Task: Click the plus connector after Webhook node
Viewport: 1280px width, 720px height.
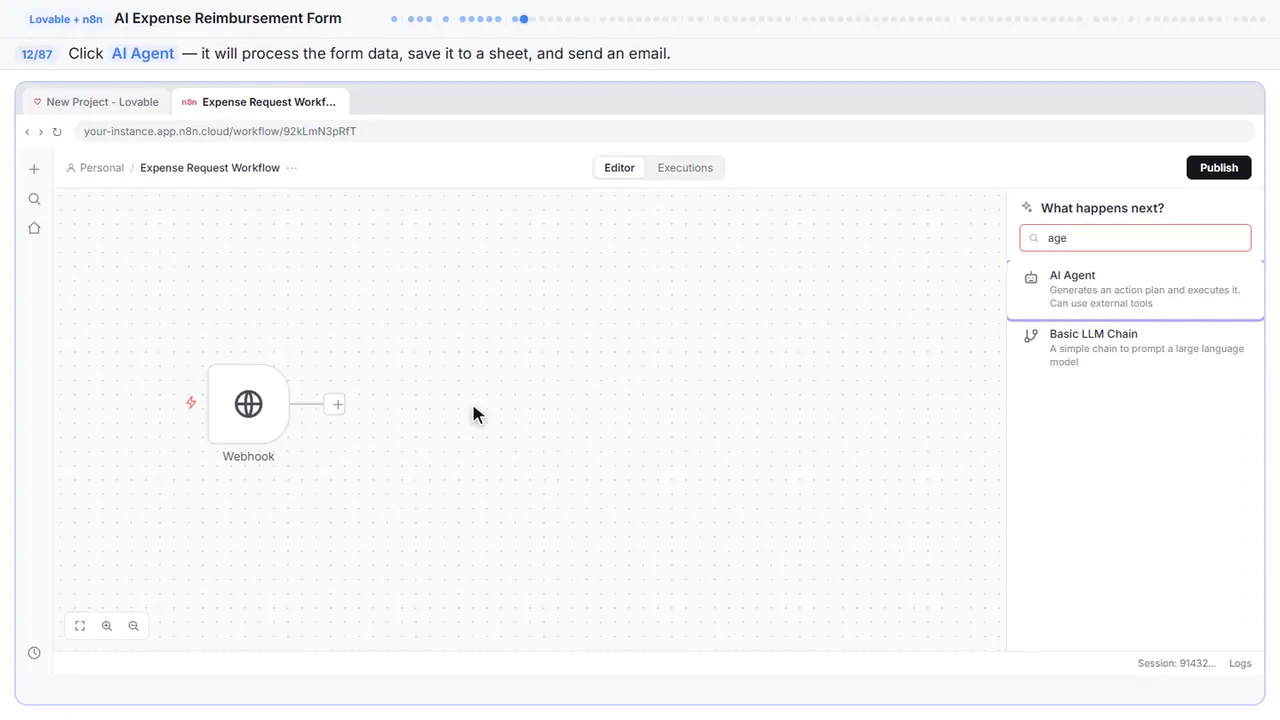Action: (337, 405)
